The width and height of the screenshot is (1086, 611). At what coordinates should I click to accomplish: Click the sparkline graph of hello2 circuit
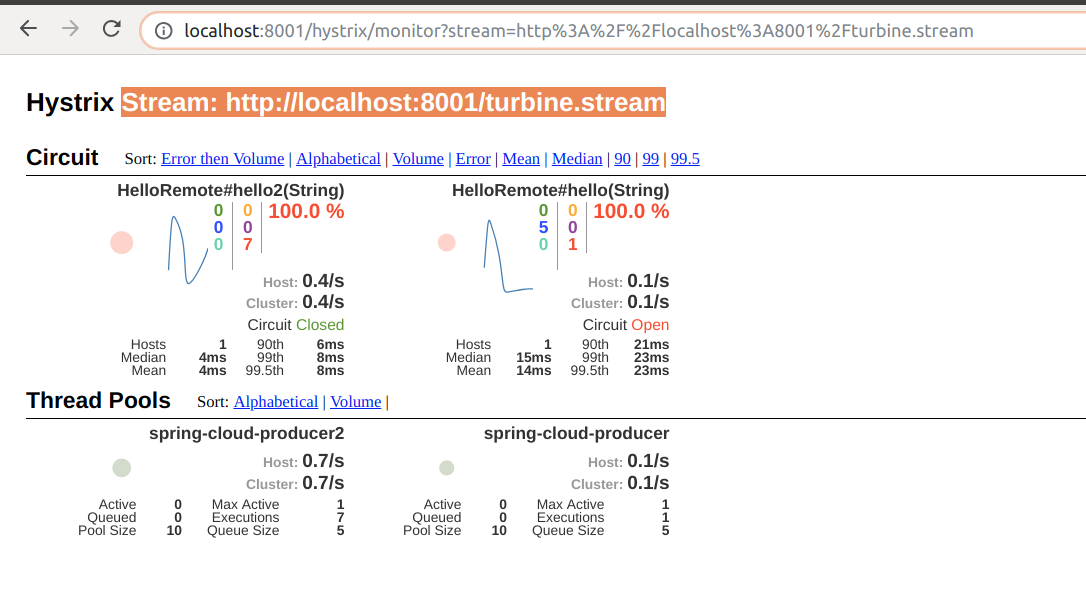(188, 250)
